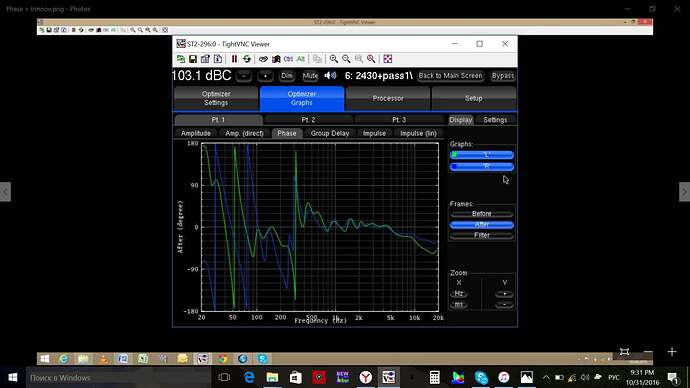Click the Refresh Screen icon

[246, 59]
